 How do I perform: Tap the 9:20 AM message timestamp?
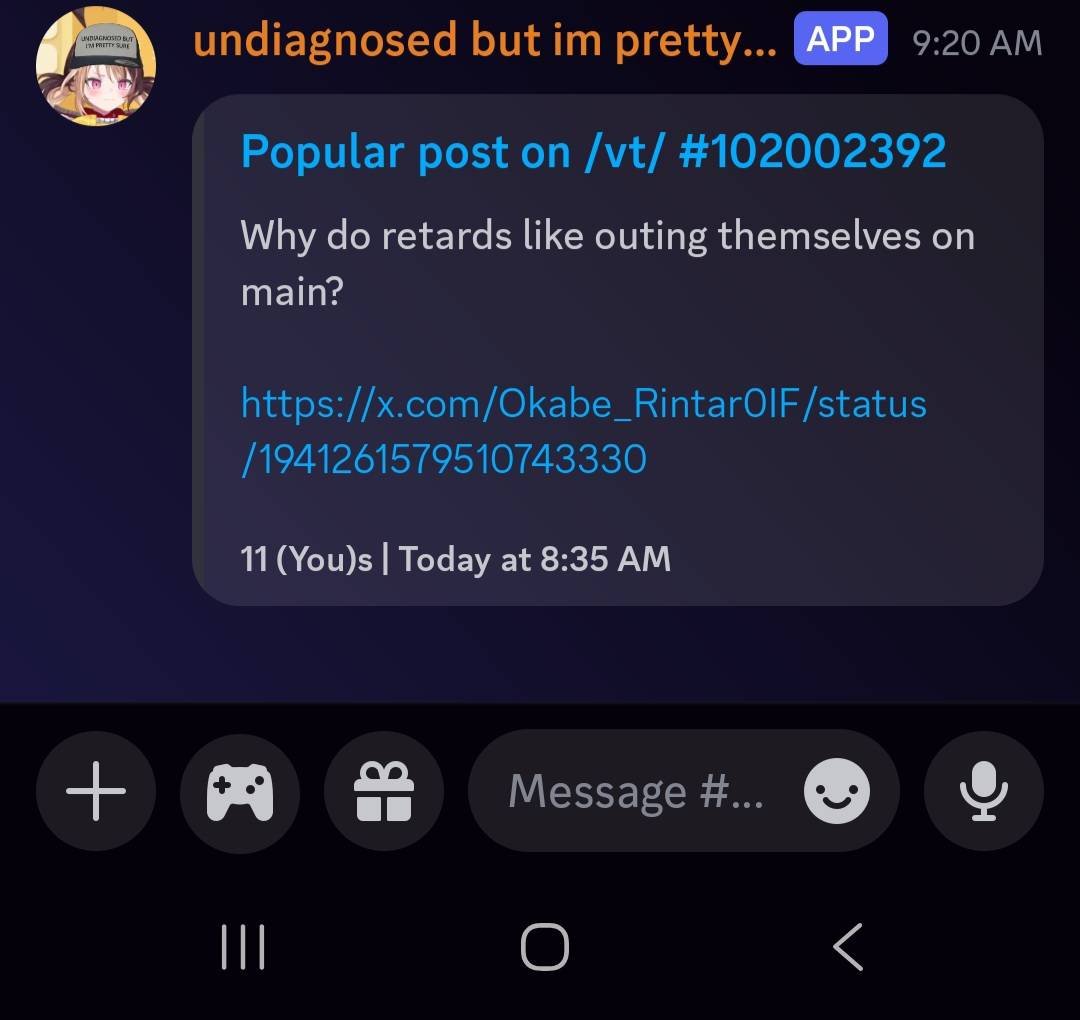click(977, 43)
